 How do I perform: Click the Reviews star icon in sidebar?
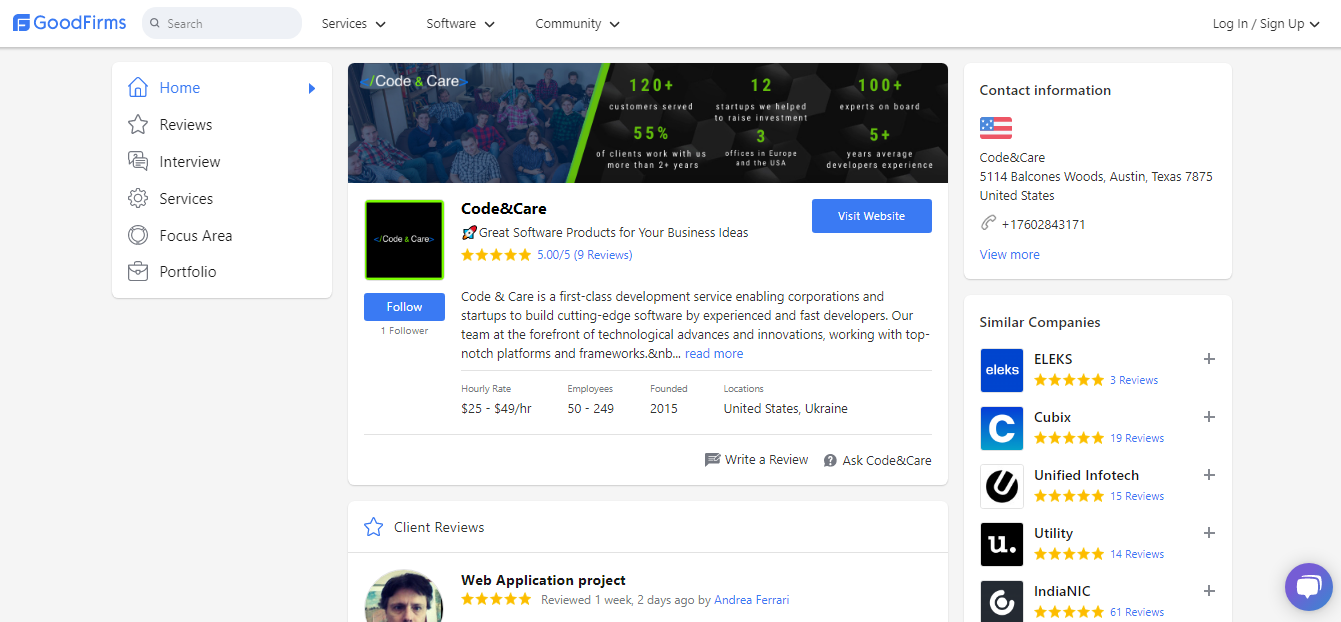138,125
